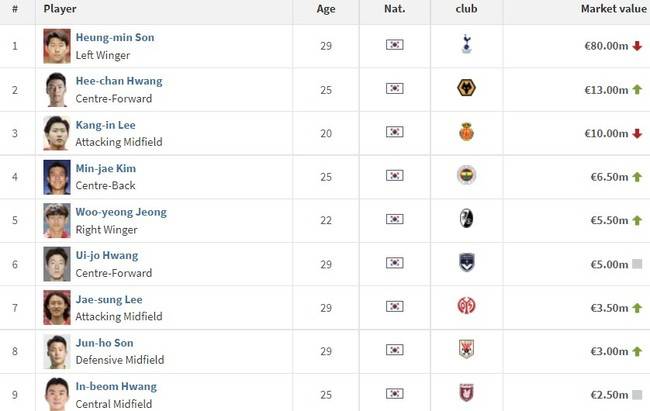The height and width of the screenshot is (411, 650).
Task: Click Mallorca club crest in Kang-in Lee row
Action: coord(466,133)
